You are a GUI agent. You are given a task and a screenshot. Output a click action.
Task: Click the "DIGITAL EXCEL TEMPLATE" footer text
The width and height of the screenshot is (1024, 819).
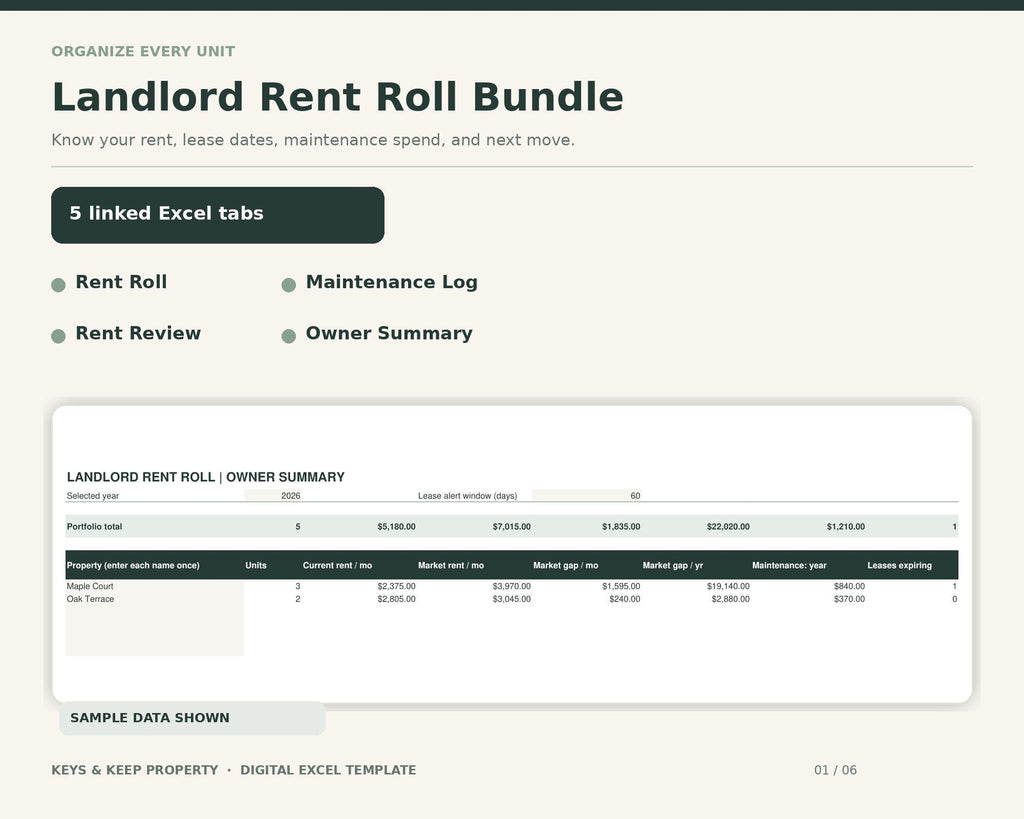coord(328,770)
